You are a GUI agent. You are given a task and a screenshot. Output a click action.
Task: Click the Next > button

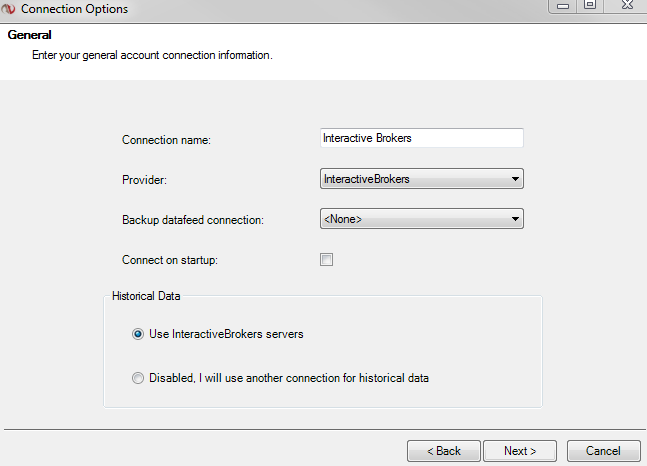[x=520, y=451]
